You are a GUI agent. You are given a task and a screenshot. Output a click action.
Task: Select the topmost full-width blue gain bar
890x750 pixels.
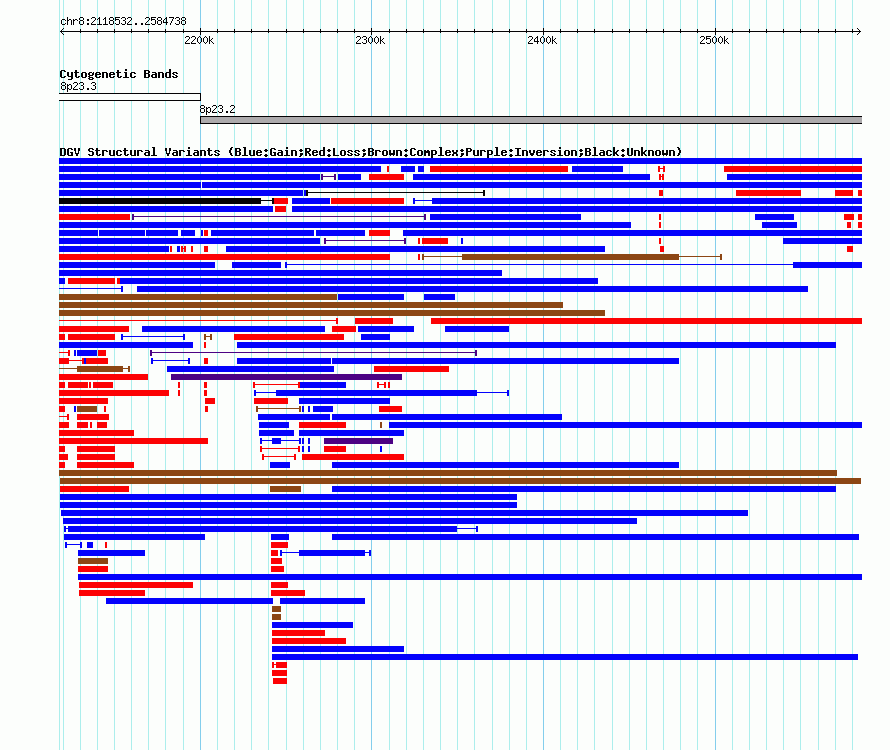460,161
